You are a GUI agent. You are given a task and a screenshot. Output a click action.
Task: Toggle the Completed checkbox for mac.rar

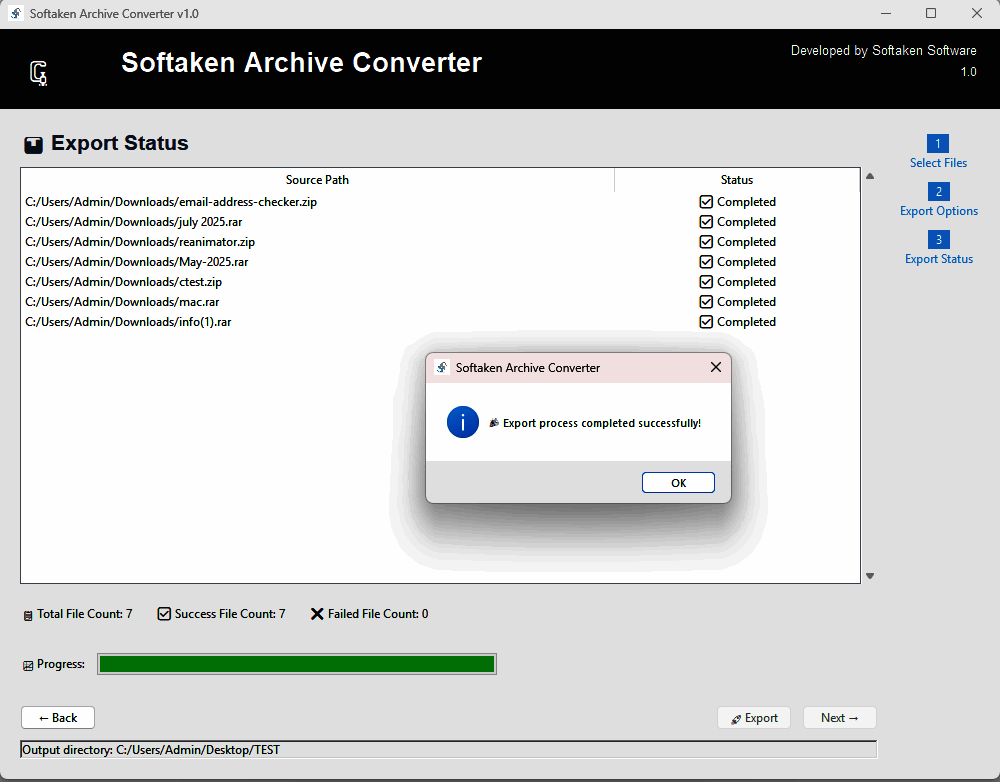click(x=706, y=301)
